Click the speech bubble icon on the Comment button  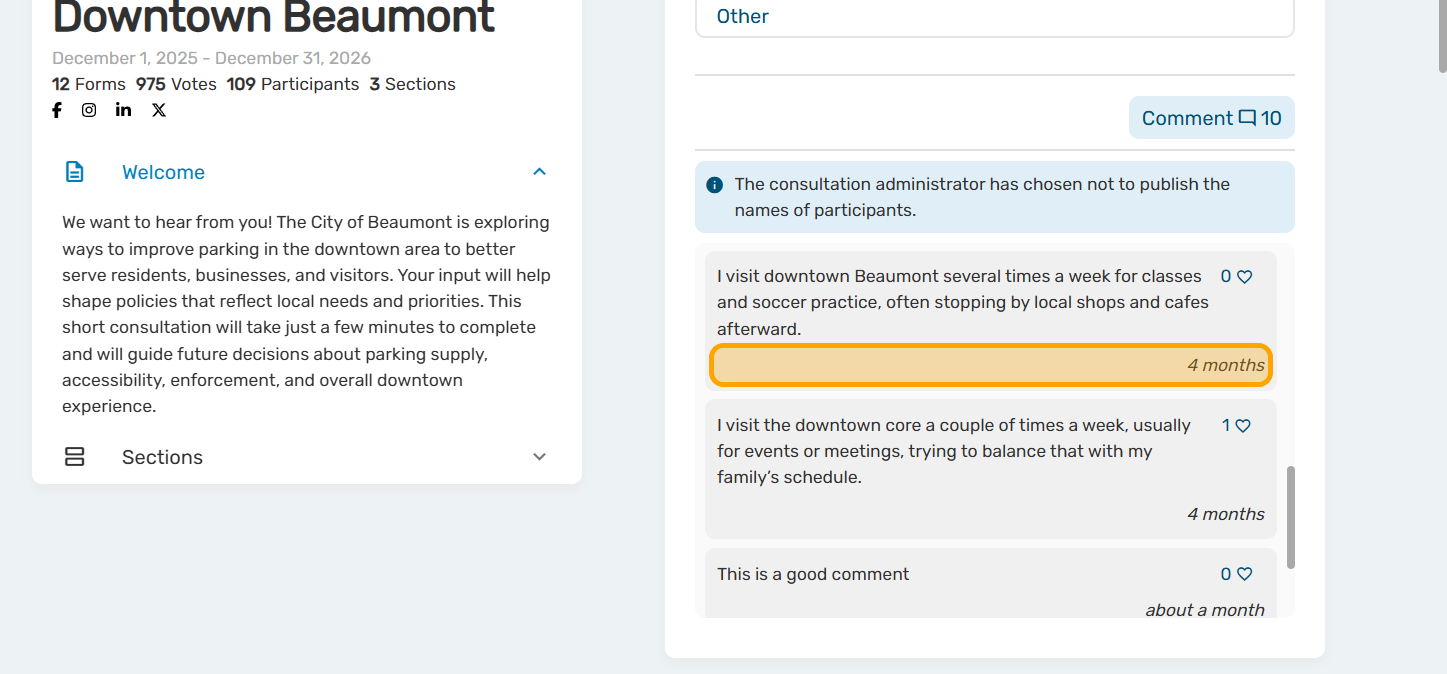coord(1247,118)
